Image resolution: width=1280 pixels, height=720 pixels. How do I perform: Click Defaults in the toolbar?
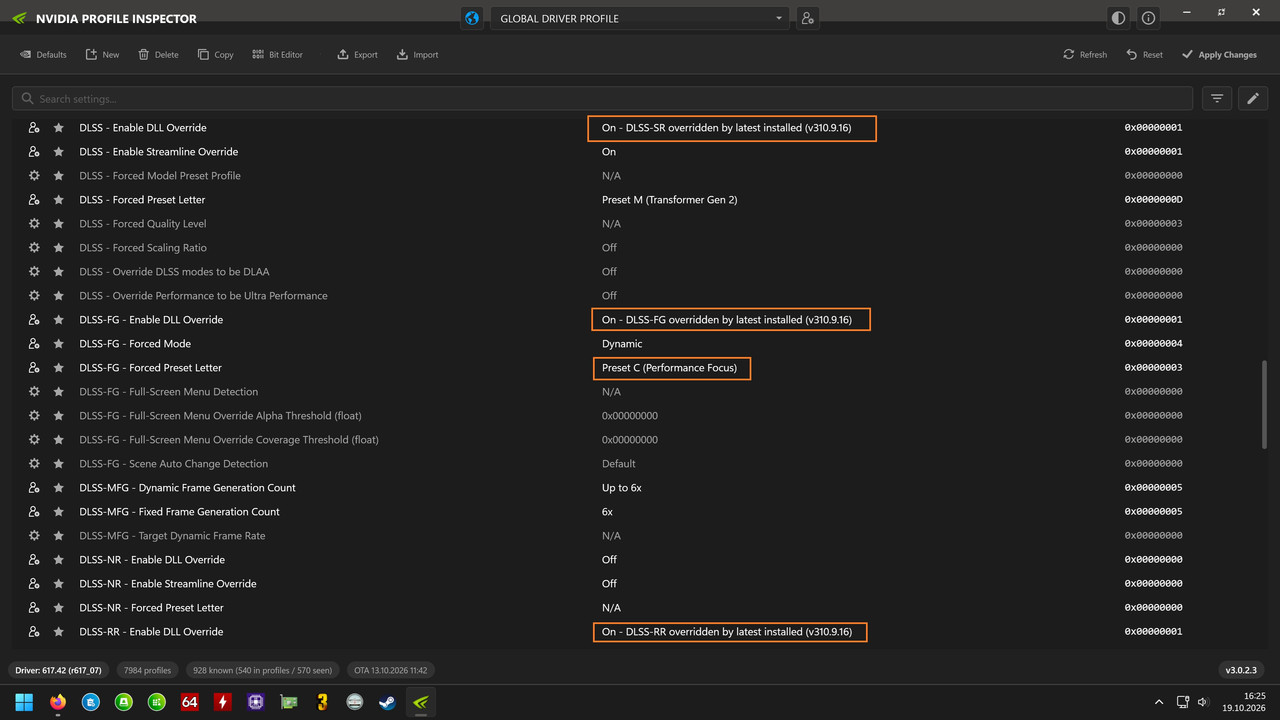pyautogui.click(x=43, y=55)
